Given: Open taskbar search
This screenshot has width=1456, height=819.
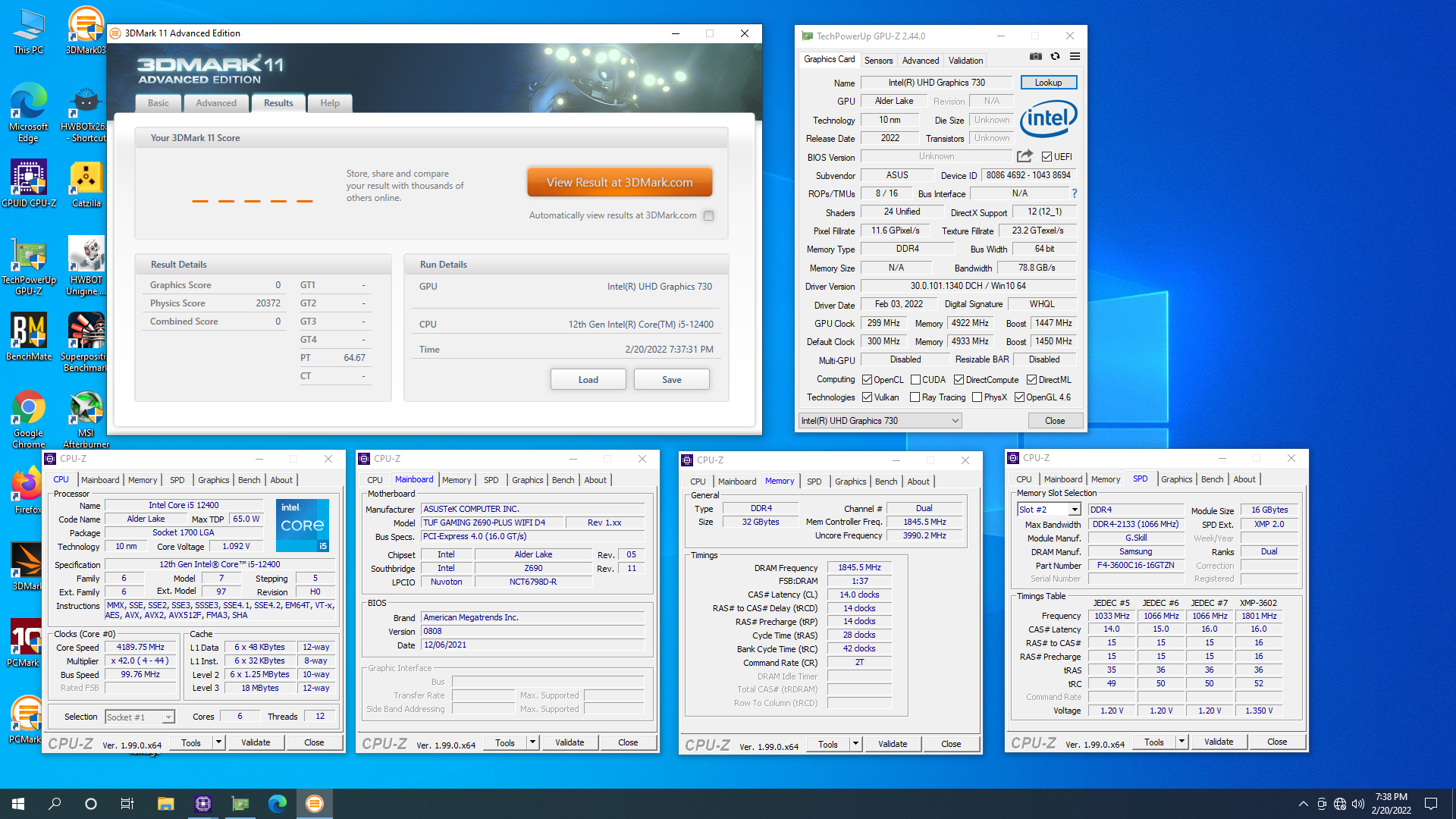Looking at the screenshot, I should tap(55, 803).
